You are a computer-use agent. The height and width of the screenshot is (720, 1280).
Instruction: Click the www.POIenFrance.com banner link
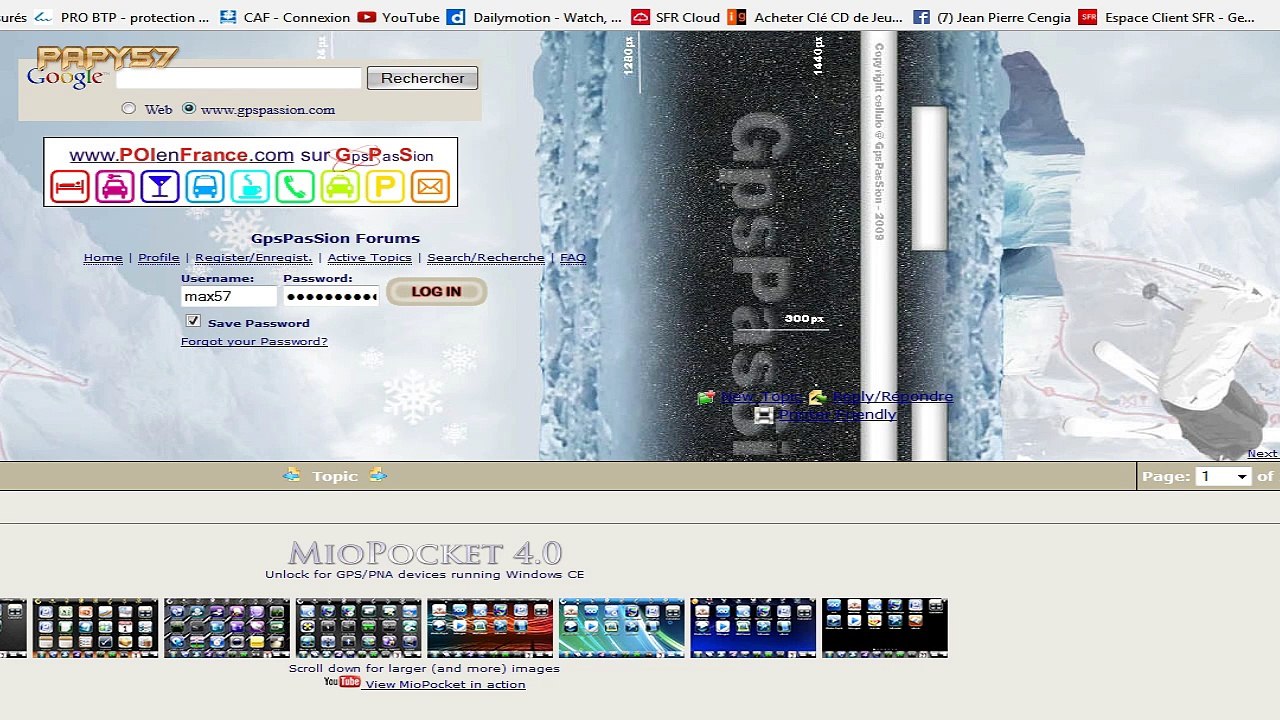[181, 155]
